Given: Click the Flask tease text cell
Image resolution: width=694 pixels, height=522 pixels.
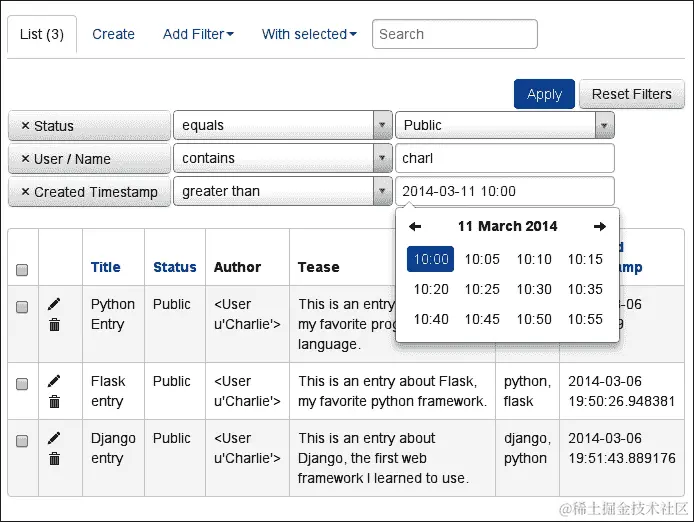Looking at the screenshot, I should [x=392, y=391].
